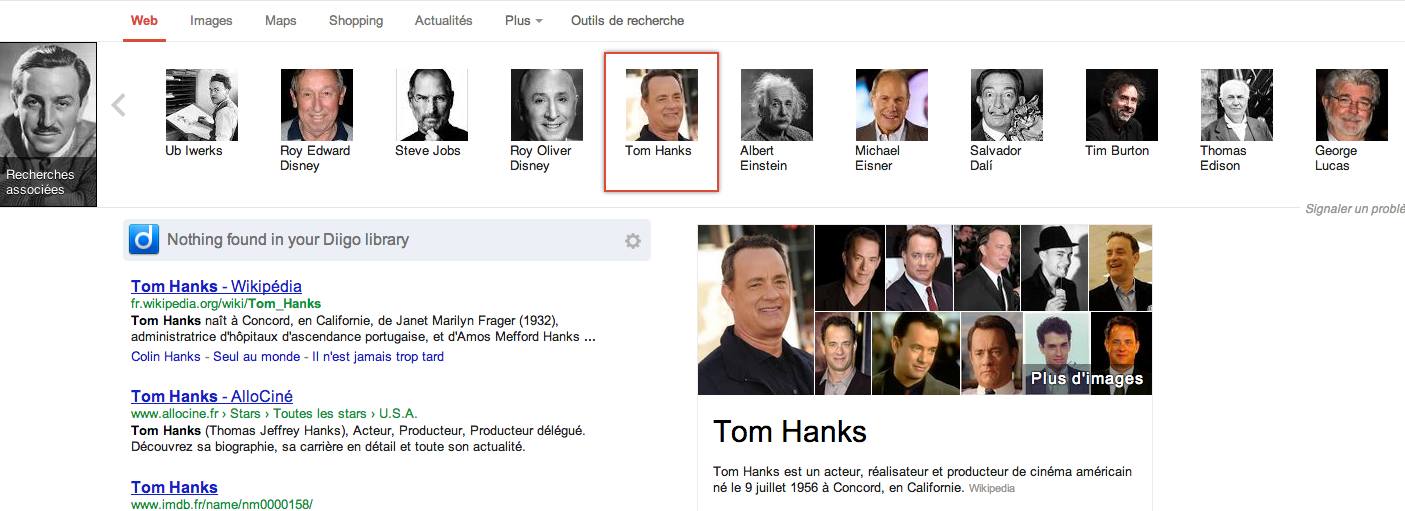Select the Roy Oliver Disney photo
The height and width of the screenshot is (511, 1405).
(x=546, y=105)
